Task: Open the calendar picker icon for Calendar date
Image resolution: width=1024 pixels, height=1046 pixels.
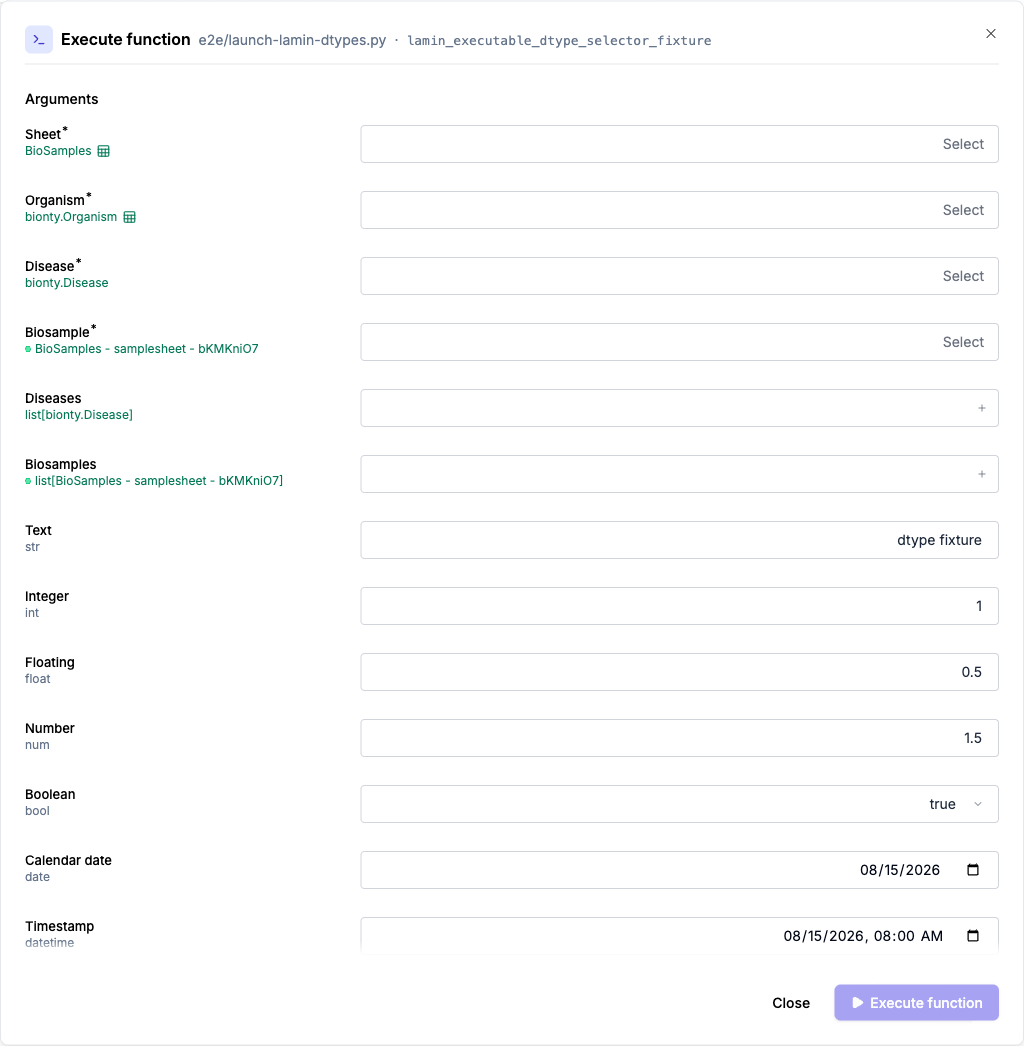Action: [x=973, y=869]
